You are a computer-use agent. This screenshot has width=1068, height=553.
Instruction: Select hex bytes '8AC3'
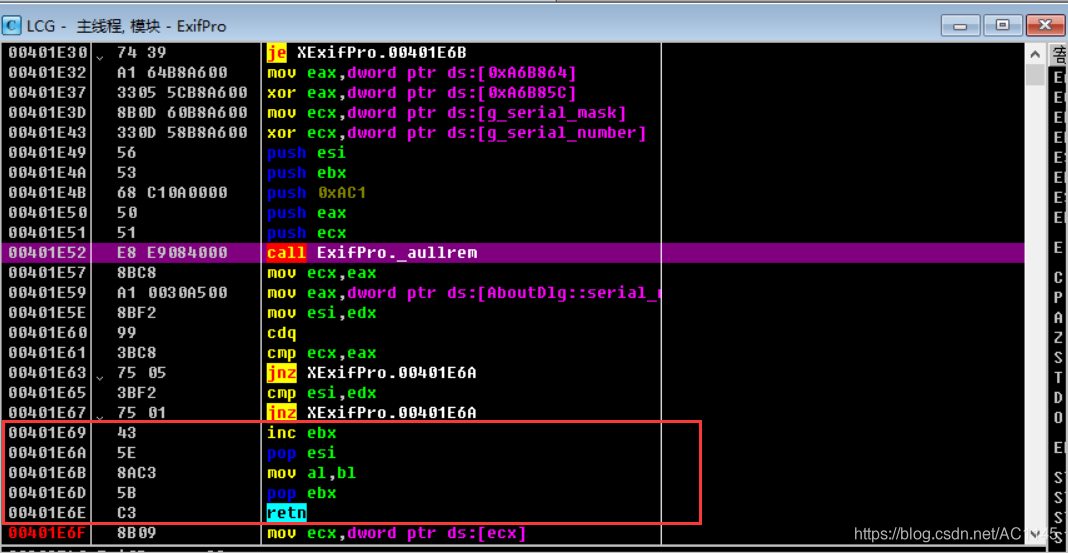coord(137,473)
